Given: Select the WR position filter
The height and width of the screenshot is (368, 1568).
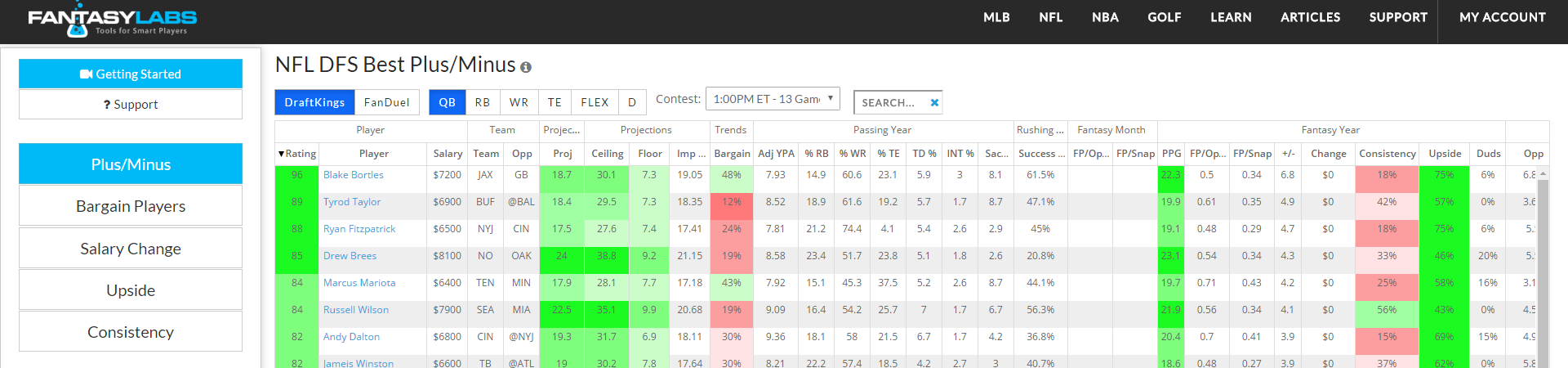Looking at the screenshot, I should pyautogui.click(x=519, y=102).
